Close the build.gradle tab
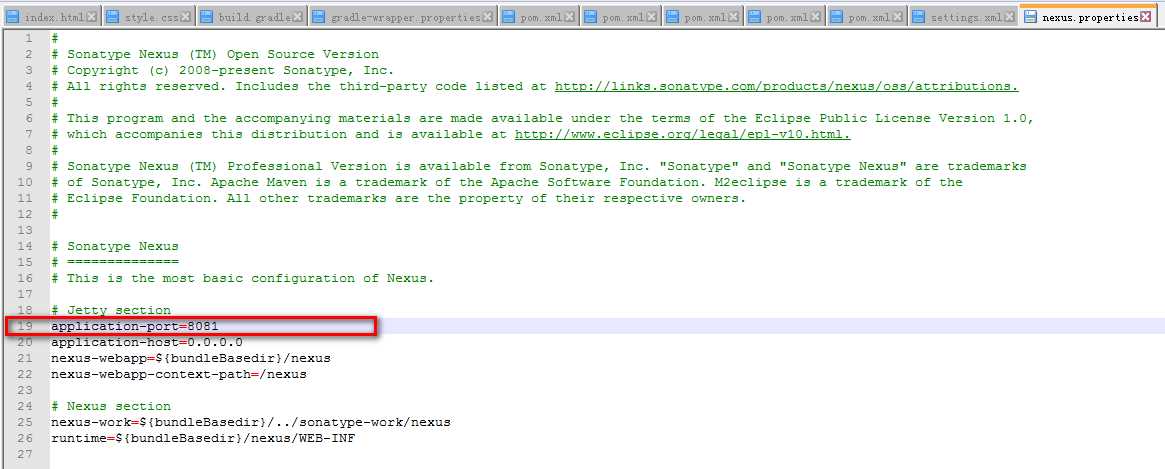The height and width of the screenshot is (469, 1165). (x=296, y=17)
